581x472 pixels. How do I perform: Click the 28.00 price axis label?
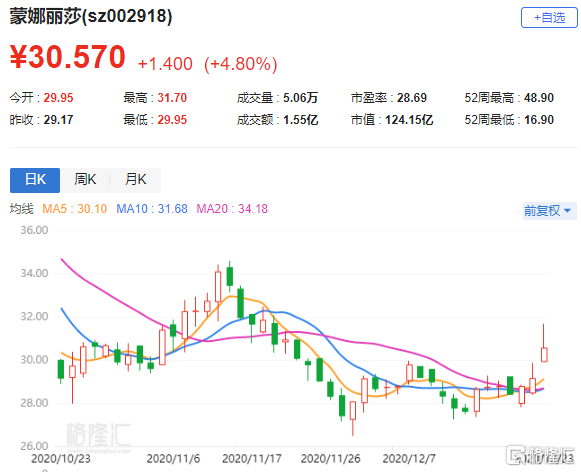[x=34, y=403]
